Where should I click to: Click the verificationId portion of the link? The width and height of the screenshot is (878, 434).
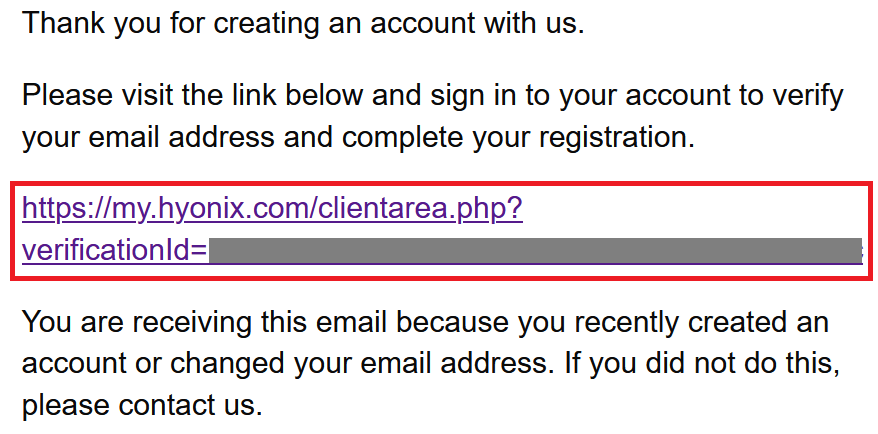[x=115, y=251]
